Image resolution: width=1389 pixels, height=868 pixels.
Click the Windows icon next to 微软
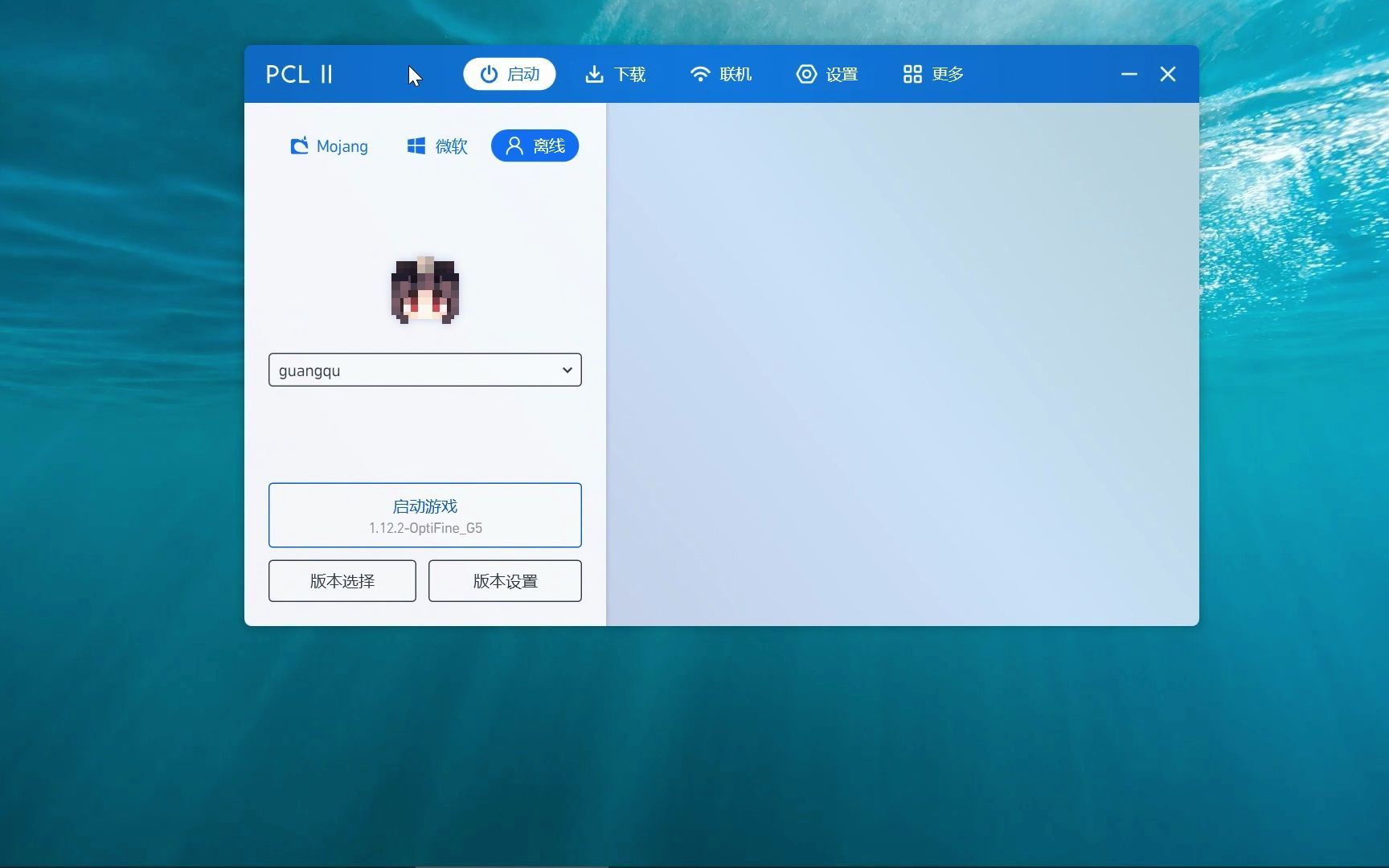tap(415, 145)
